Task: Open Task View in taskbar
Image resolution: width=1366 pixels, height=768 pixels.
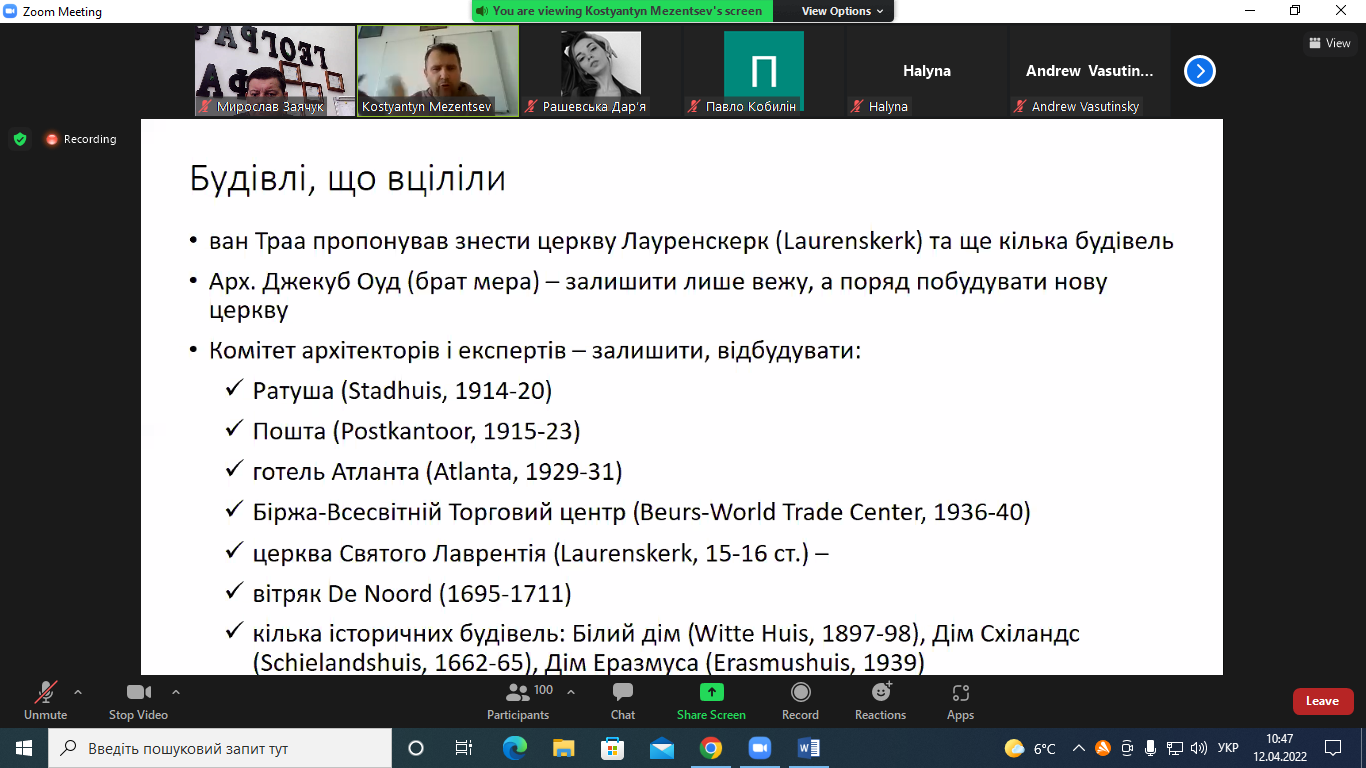Action: (x=464, y=748)
